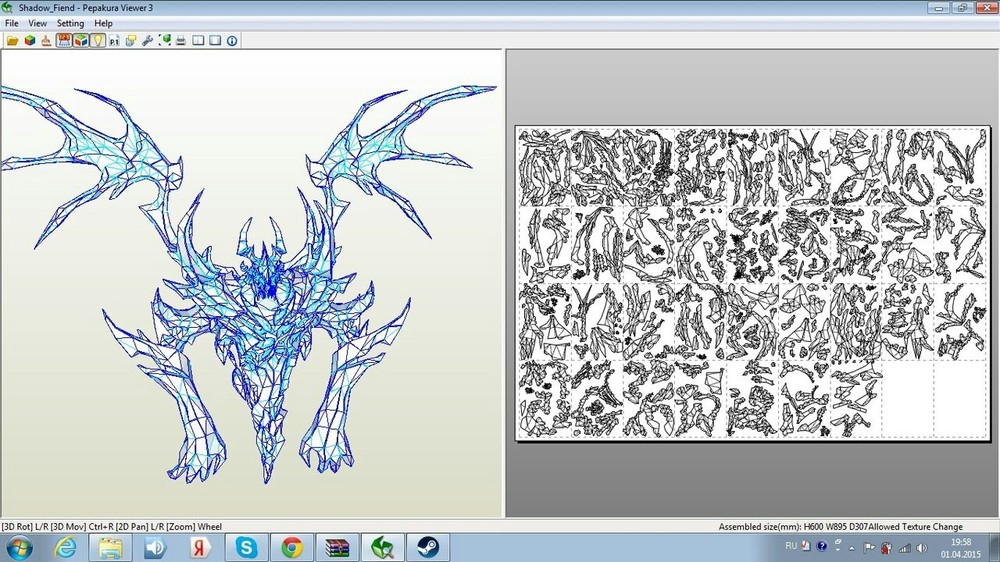This screenshot has width=1000, height=562.
Task: Open the Windows Start menu
Action: 19,547
